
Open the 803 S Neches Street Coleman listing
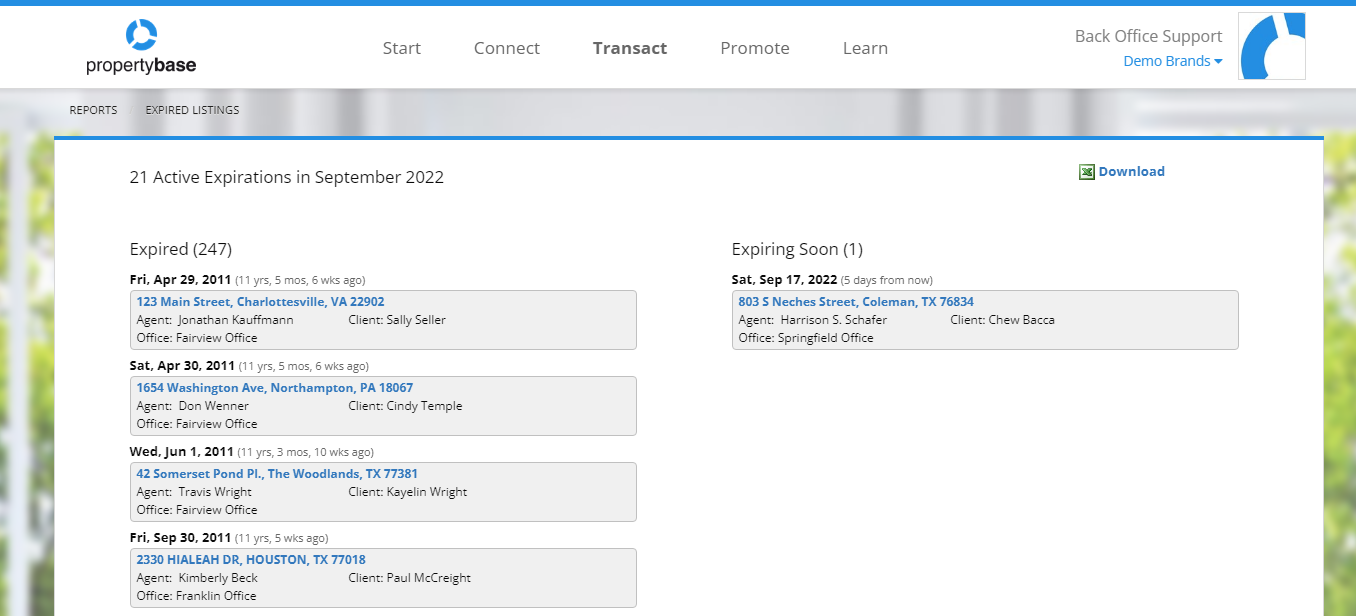tap(857, 301)
